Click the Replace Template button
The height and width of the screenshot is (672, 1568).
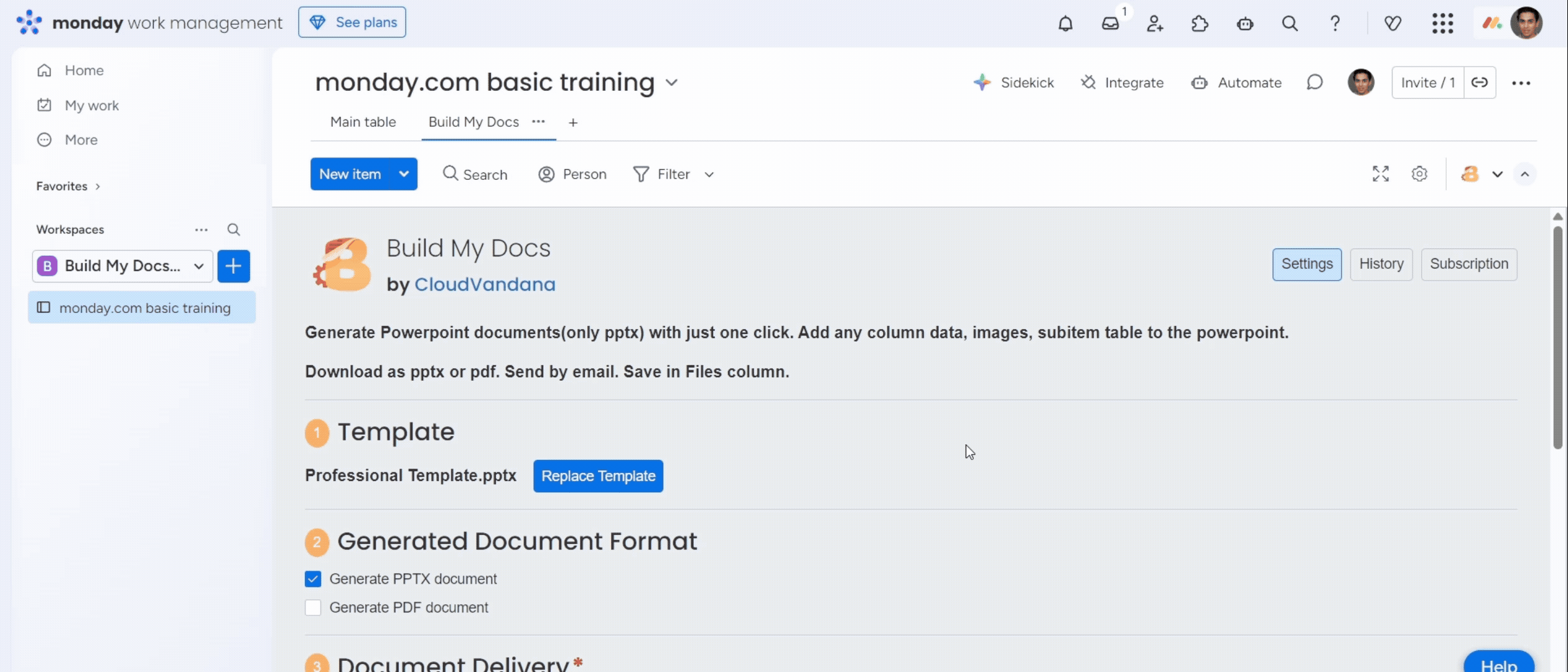pos(598,476)
